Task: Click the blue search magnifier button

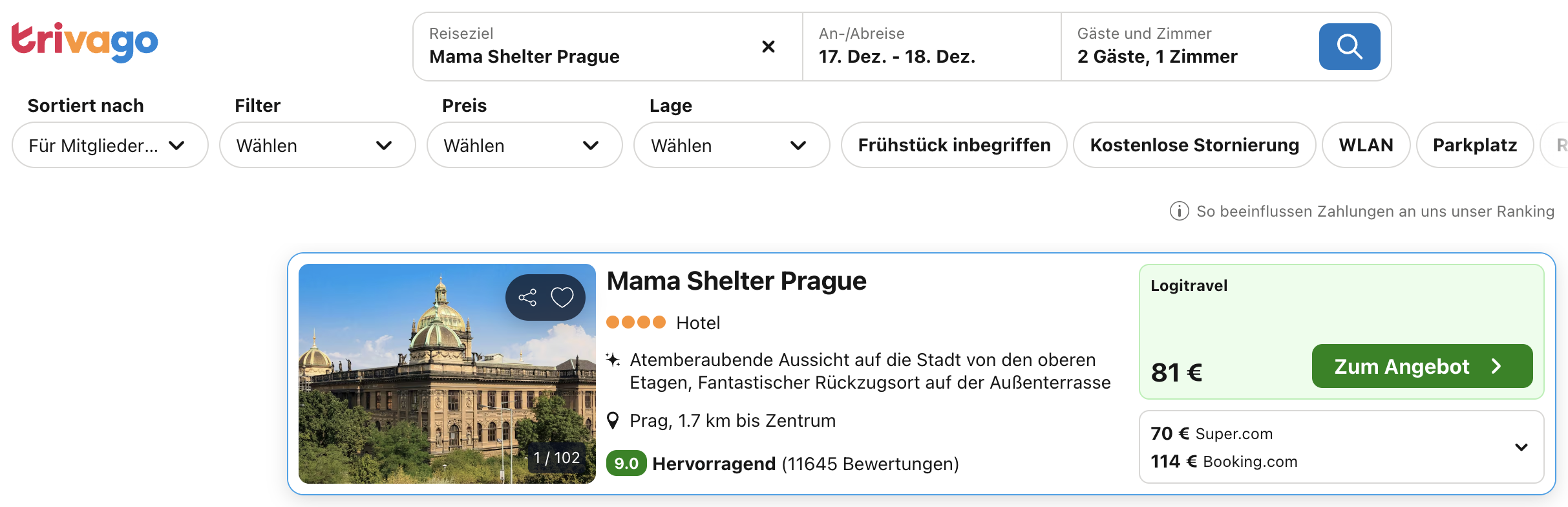Action: pos(1349,47)
